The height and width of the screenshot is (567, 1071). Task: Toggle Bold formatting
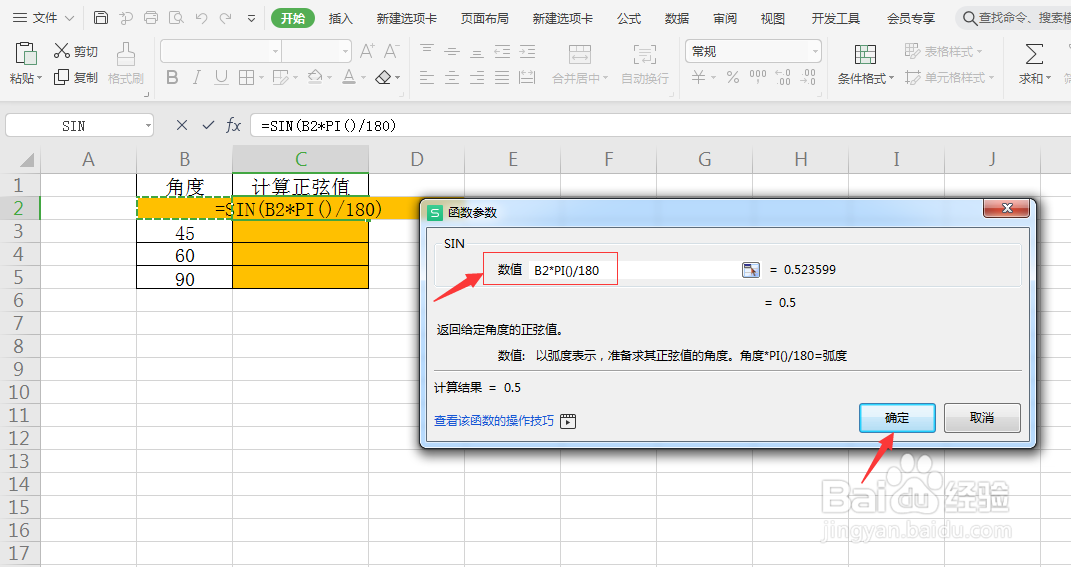coord(172,77)
